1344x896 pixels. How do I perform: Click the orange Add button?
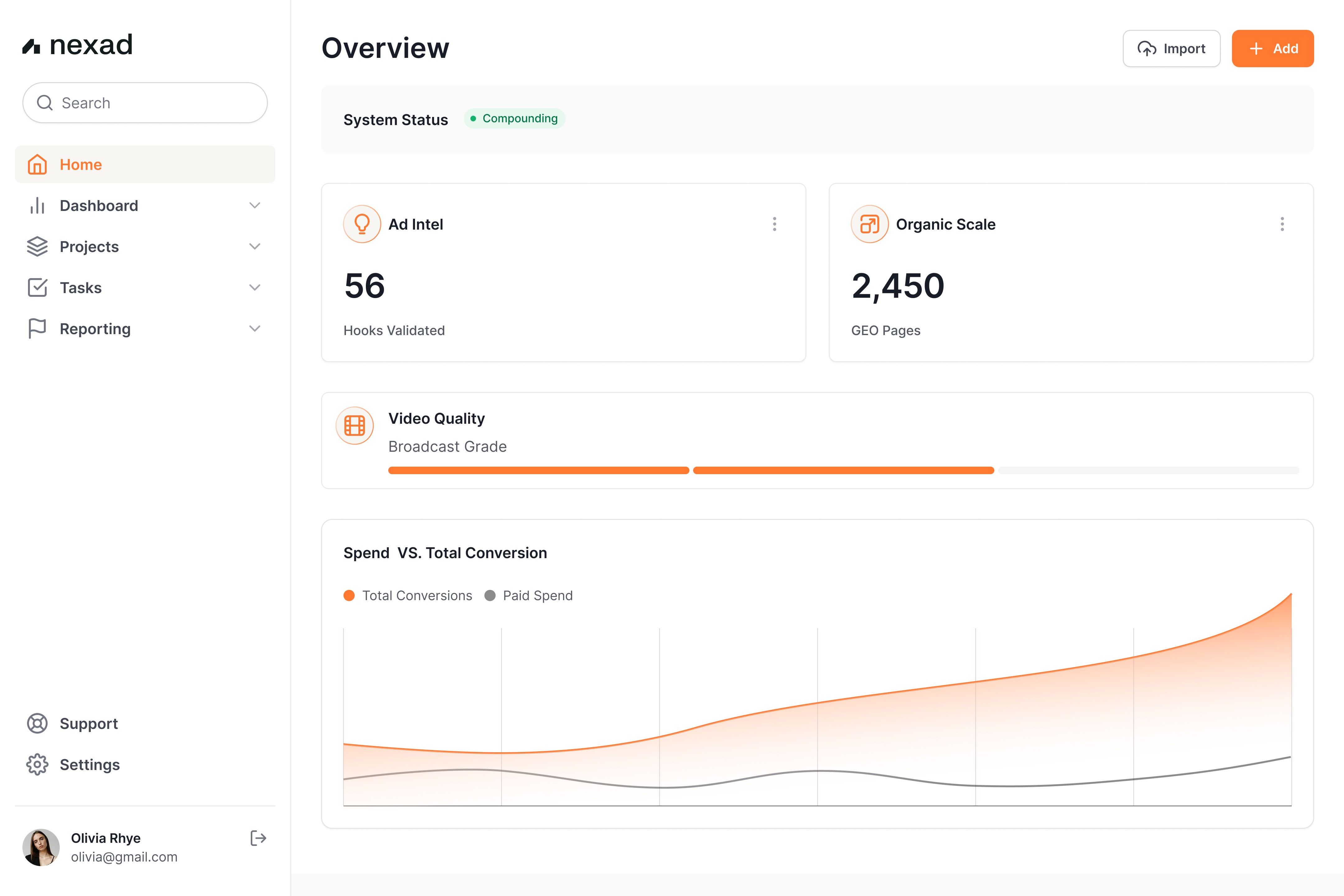(1272, 49)
